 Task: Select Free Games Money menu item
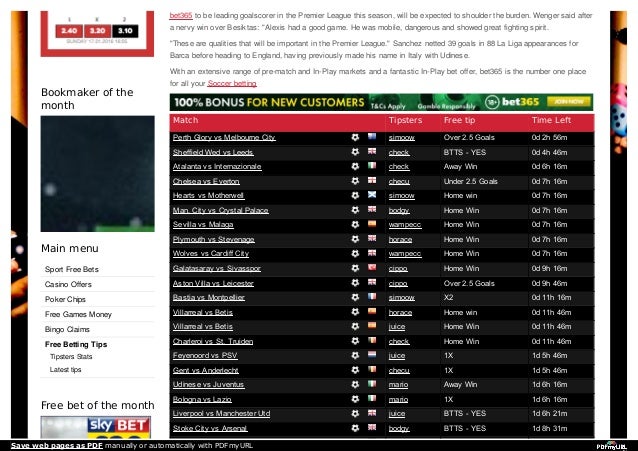tap(78, 314)
